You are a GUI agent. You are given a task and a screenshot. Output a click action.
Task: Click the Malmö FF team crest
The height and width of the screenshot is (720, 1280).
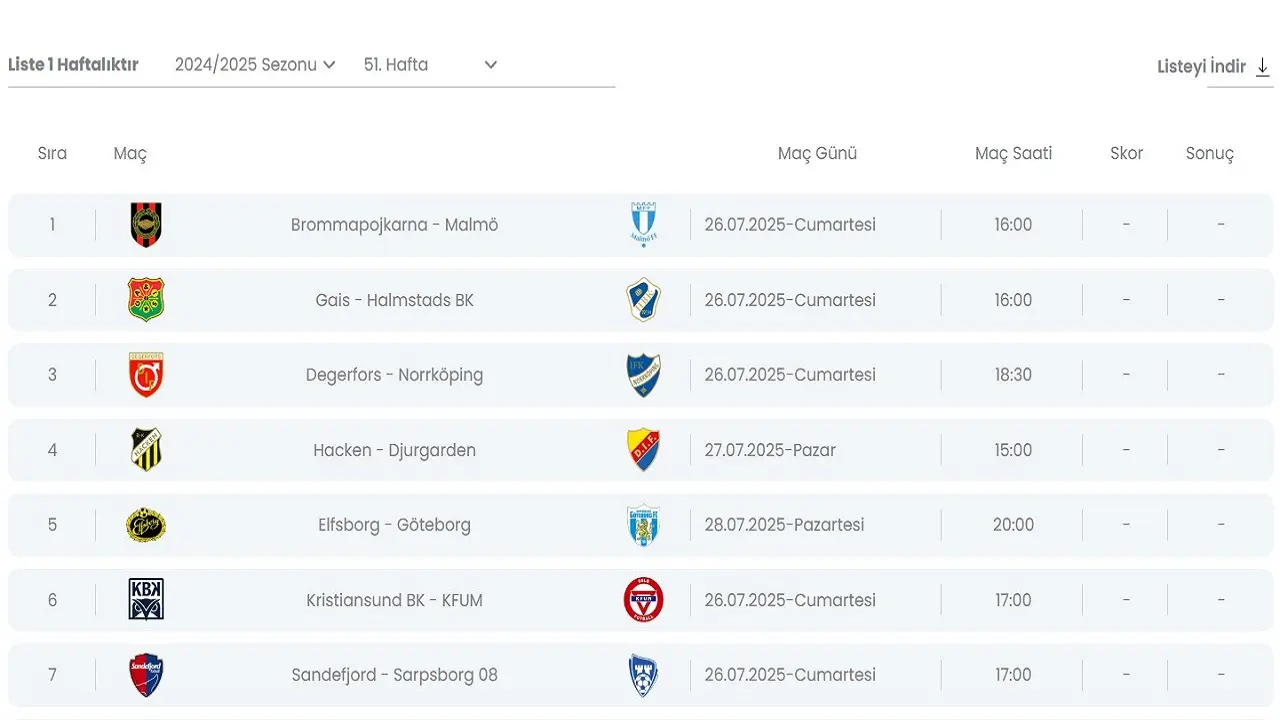643,225
